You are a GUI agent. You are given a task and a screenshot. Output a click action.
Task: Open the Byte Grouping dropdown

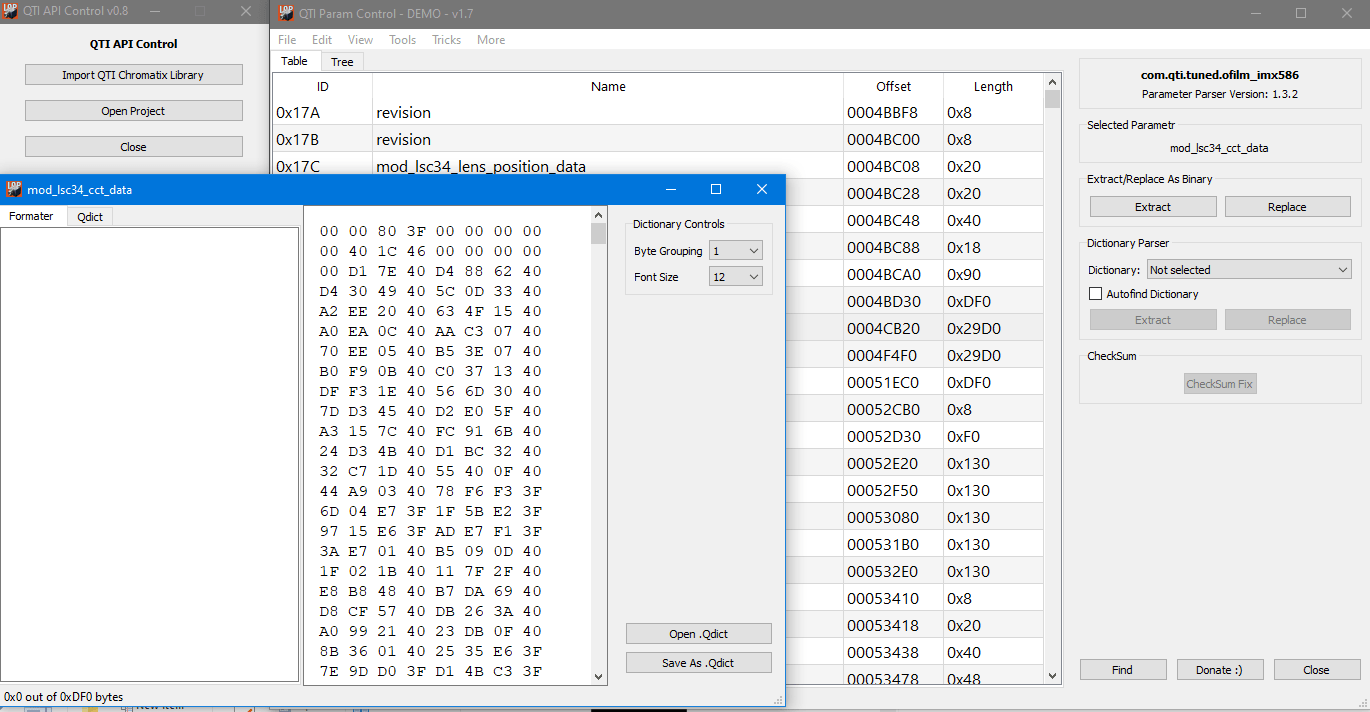point(735,251)
